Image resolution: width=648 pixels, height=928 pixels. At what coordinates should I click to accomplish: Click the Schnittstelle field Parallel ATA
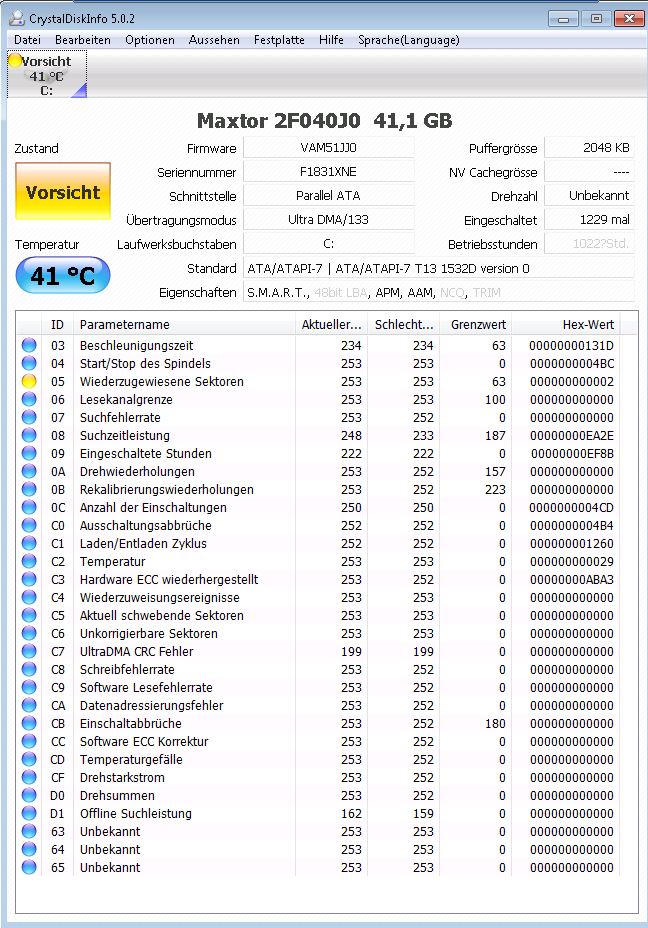[328, 195]
